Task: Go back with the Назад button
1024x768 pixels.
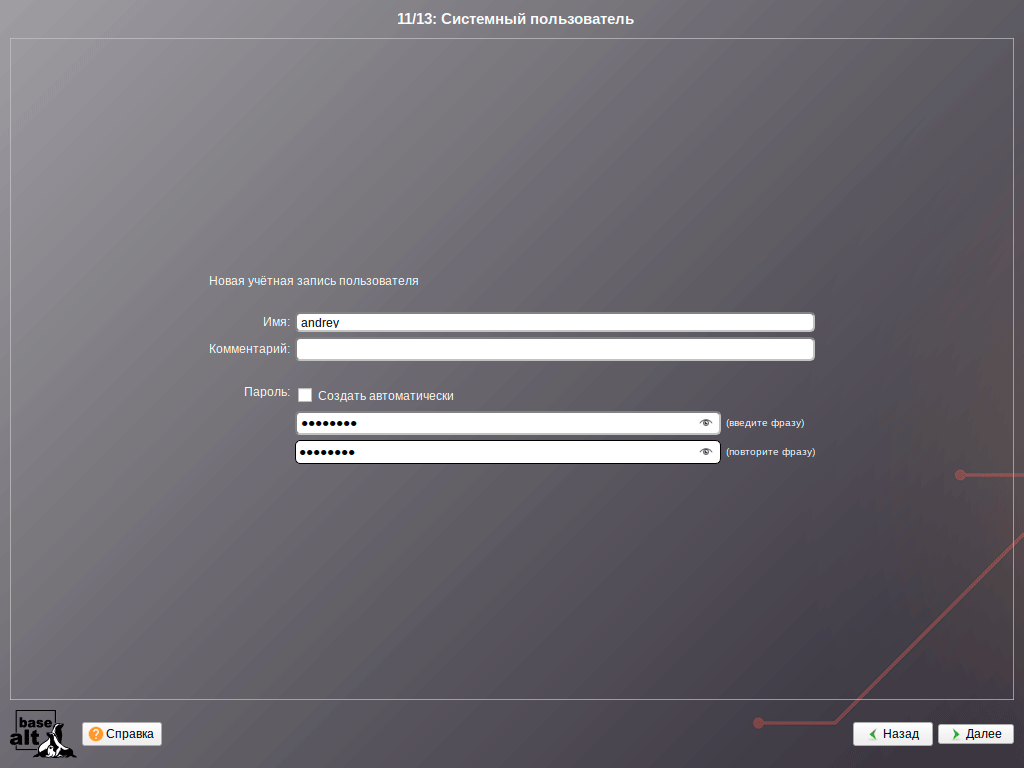Action: click(893, 734)
